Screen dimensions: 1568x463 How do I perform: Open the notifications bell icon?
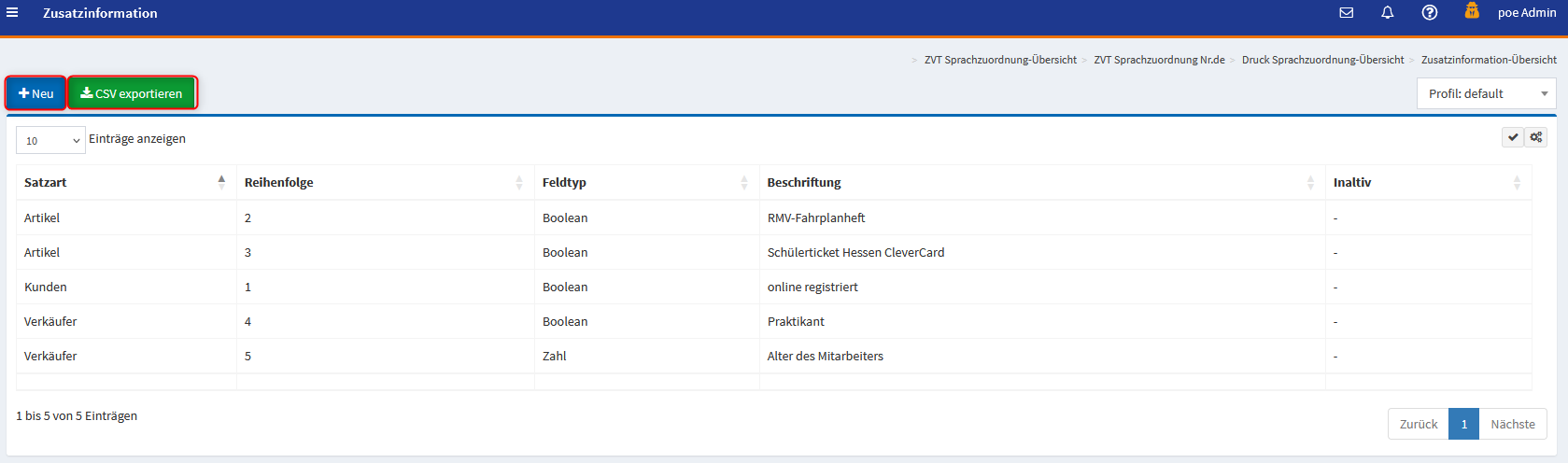tap(1387, 12)
